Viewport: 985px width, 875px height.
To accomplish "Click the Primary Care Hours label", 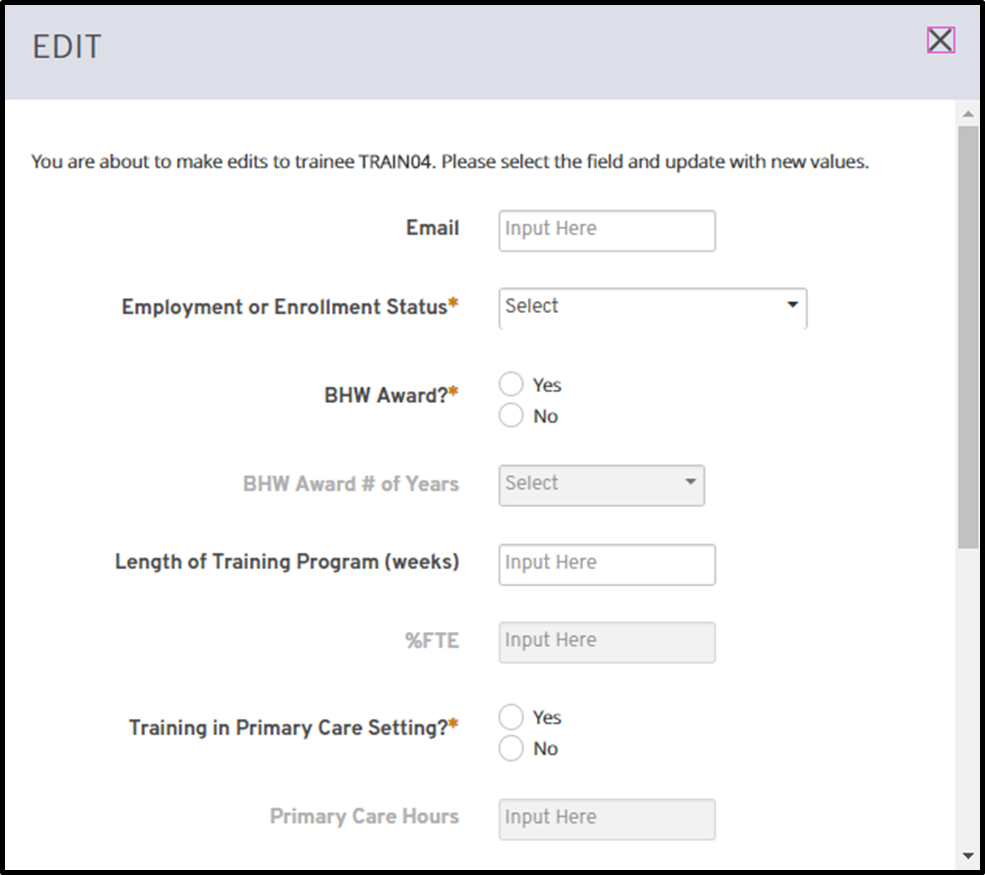I will [x=364, y=816].
